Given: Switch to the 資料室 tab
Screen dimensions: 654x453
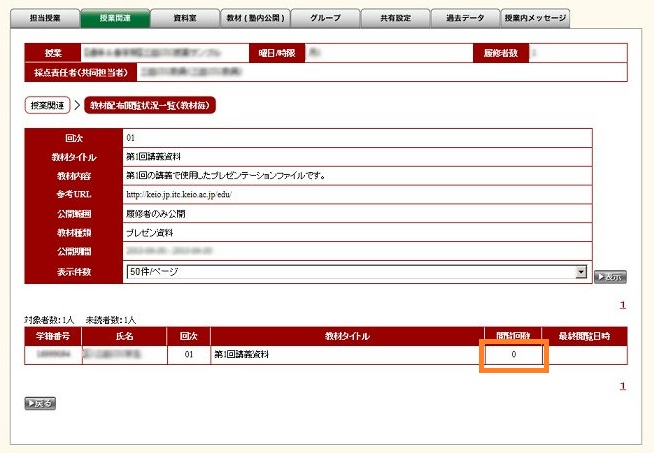Looking at the screenshot, I should pyautogui.click(x=184, y=18).
